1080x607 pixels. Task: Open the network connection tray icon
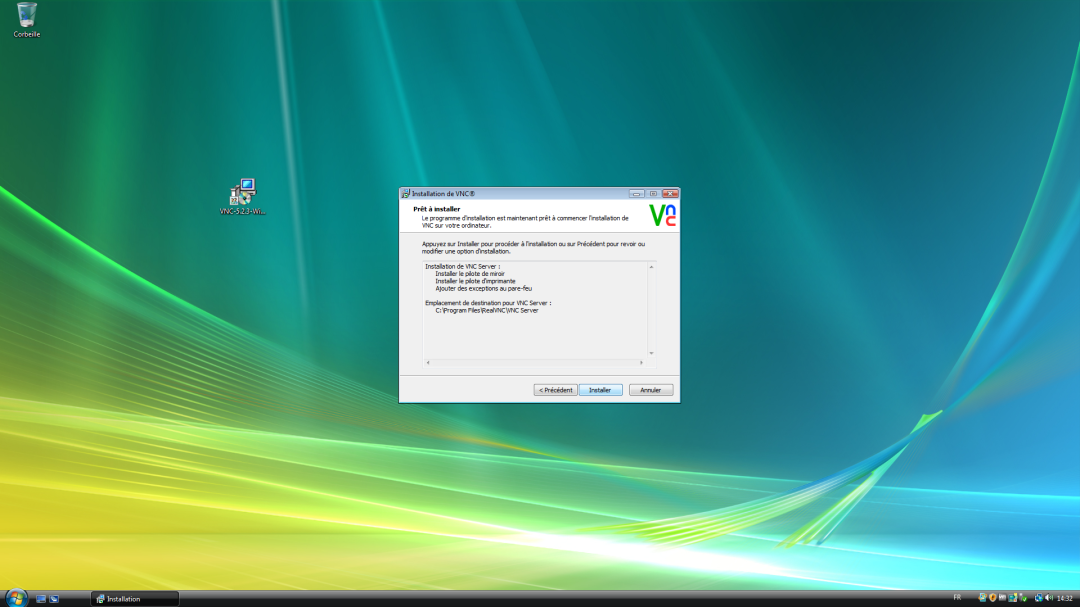click(1038, 598)
